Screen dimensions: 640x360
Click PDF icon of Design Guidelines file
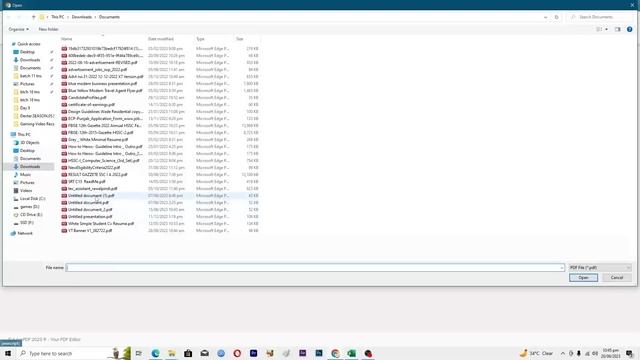[64, 111]
